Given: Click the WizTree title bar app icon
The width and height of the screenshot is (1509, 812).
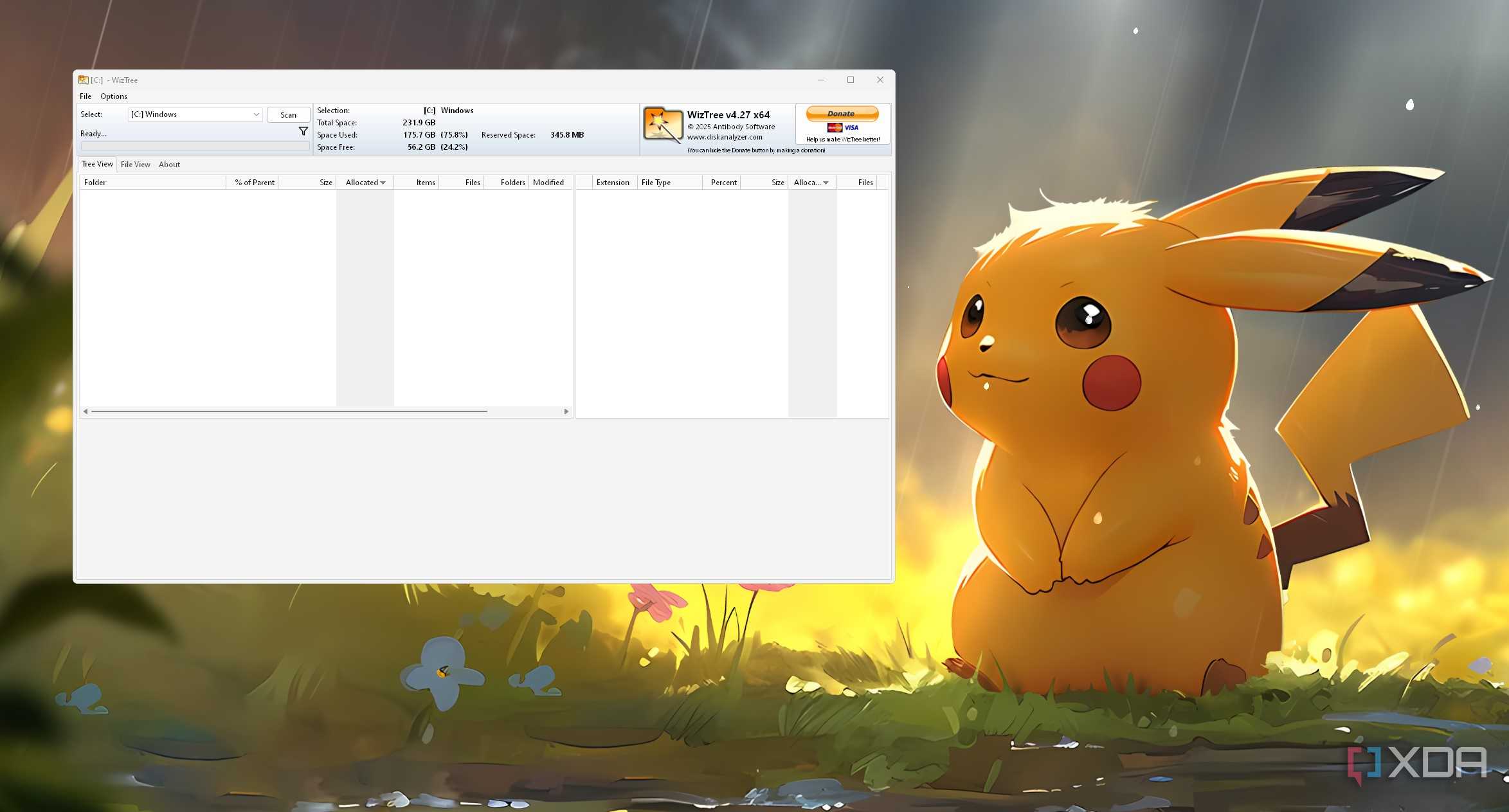Looking at the screenshot, I should tap(84, 80).
